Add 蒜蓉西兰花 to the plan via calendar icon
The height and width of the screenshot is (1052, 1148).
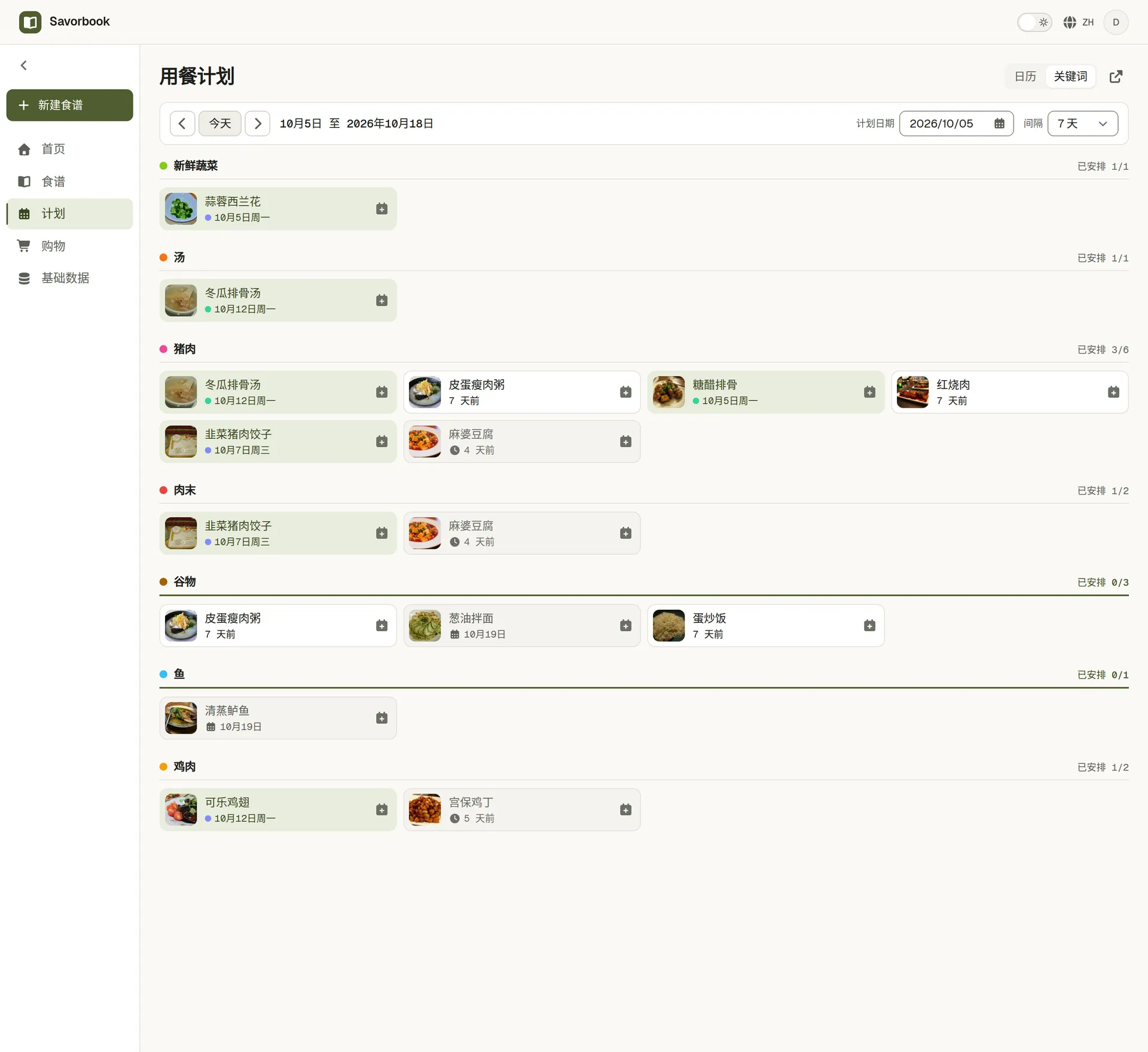[x=381, y=209]
